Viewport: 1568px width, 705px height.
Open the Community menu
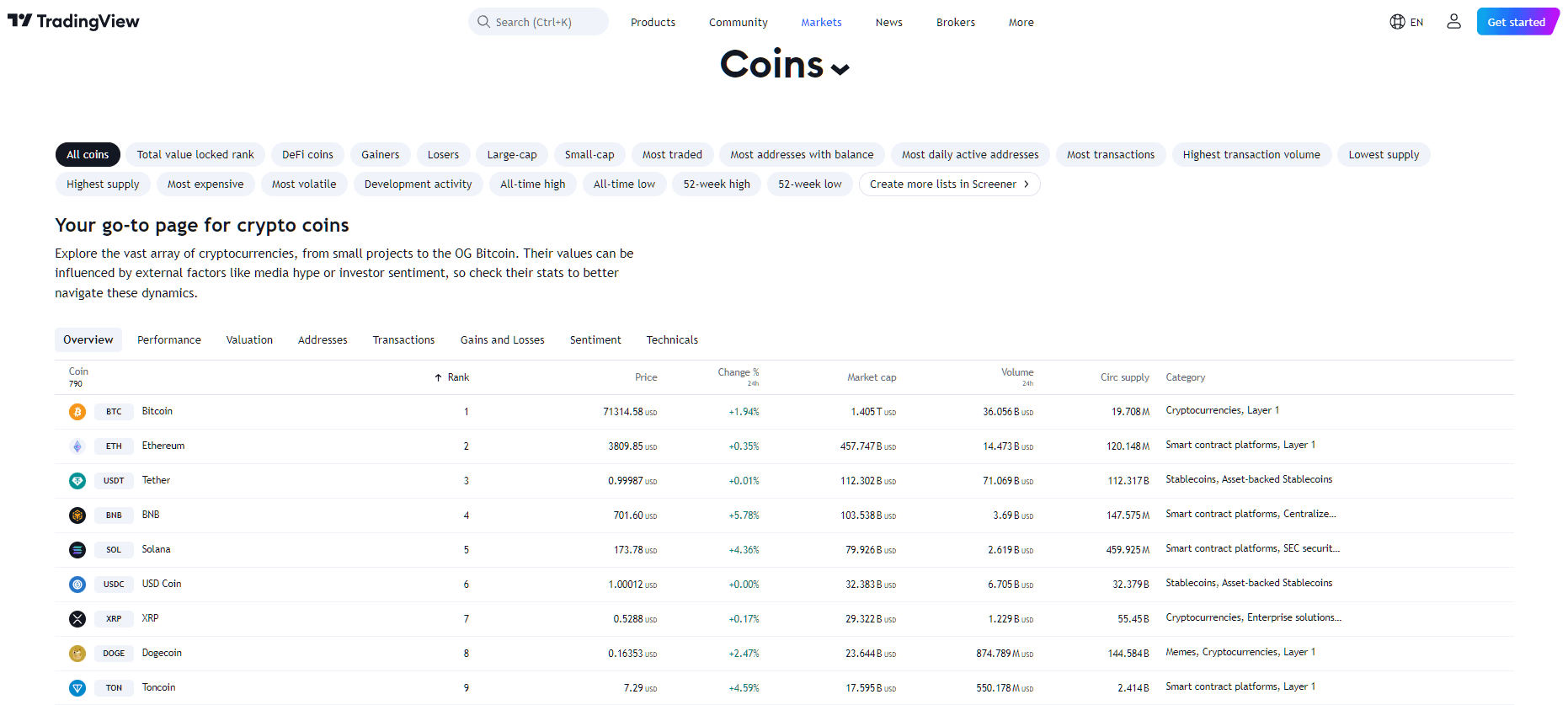coord(739,23)
